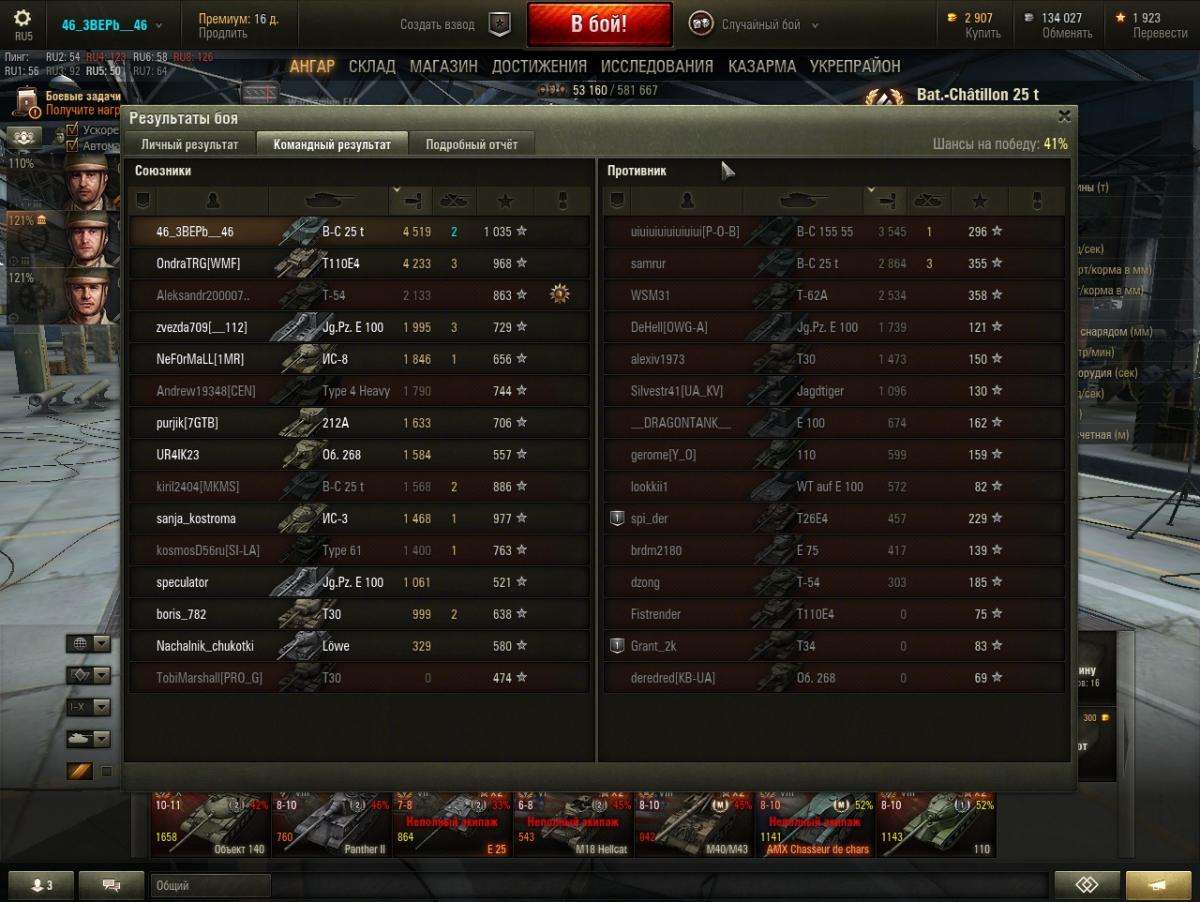Select Объект 140 in tank carousel

[211, 827]
